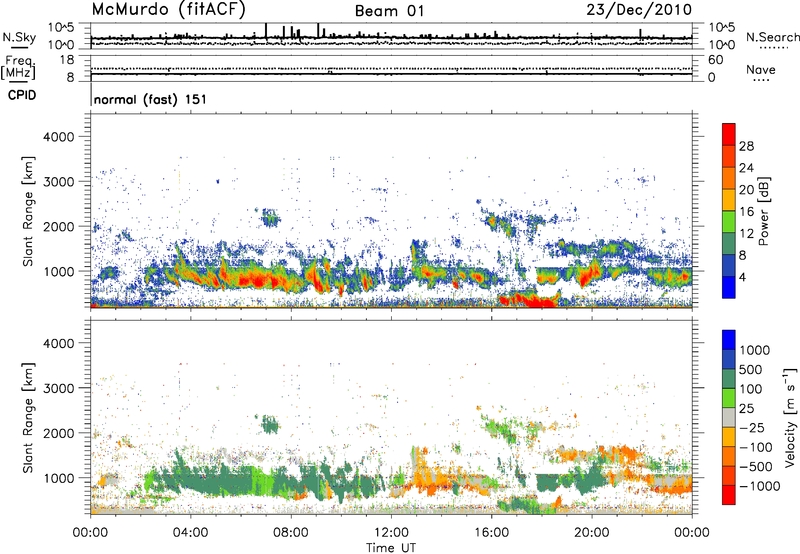Click the 12 label on power colorbar
This screenshot has height=554, width=800.
point(746,234)
